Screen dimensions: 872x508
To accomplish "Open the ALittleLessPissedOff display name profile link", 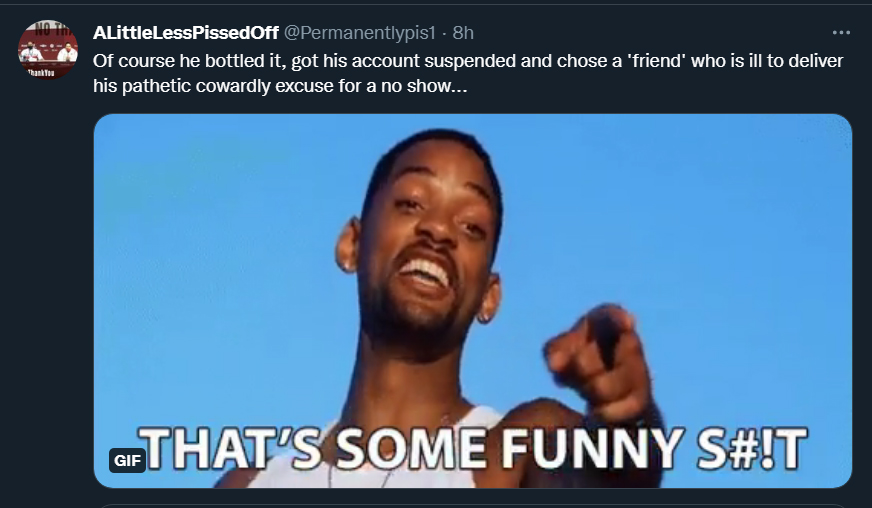I will click(x=186, y=33).
